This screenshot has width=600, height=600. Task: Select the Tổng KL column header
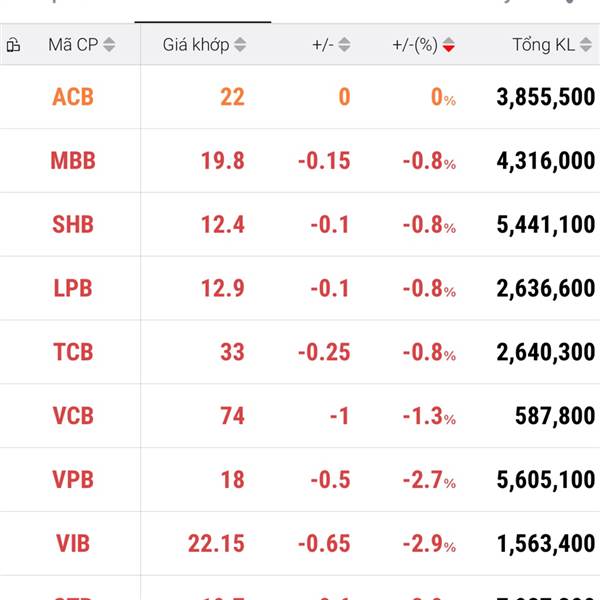(545, 45)
